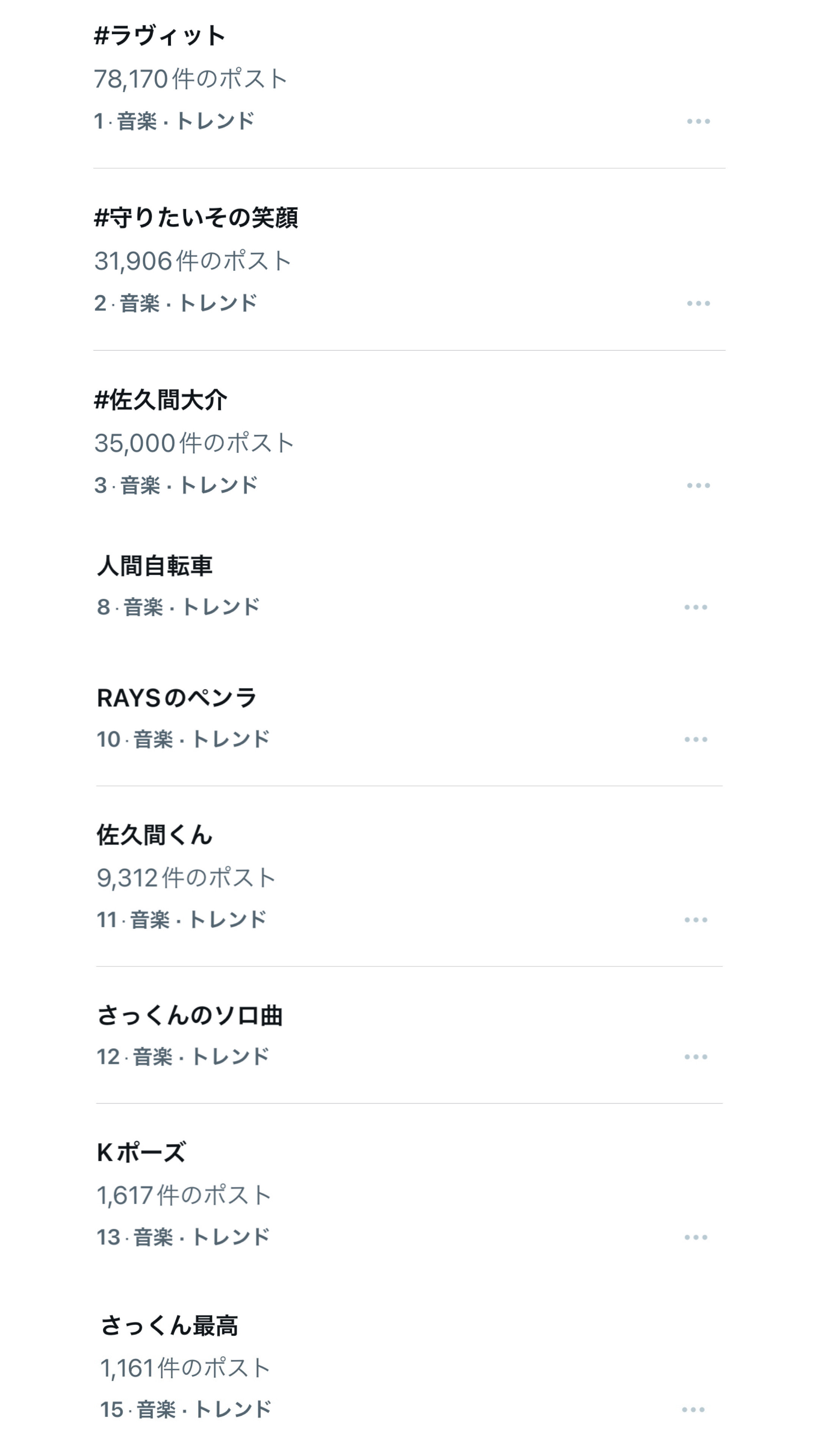819x1456 pixels.
Task: Open more options for さっくん最高 trend
Action: 693,1410
